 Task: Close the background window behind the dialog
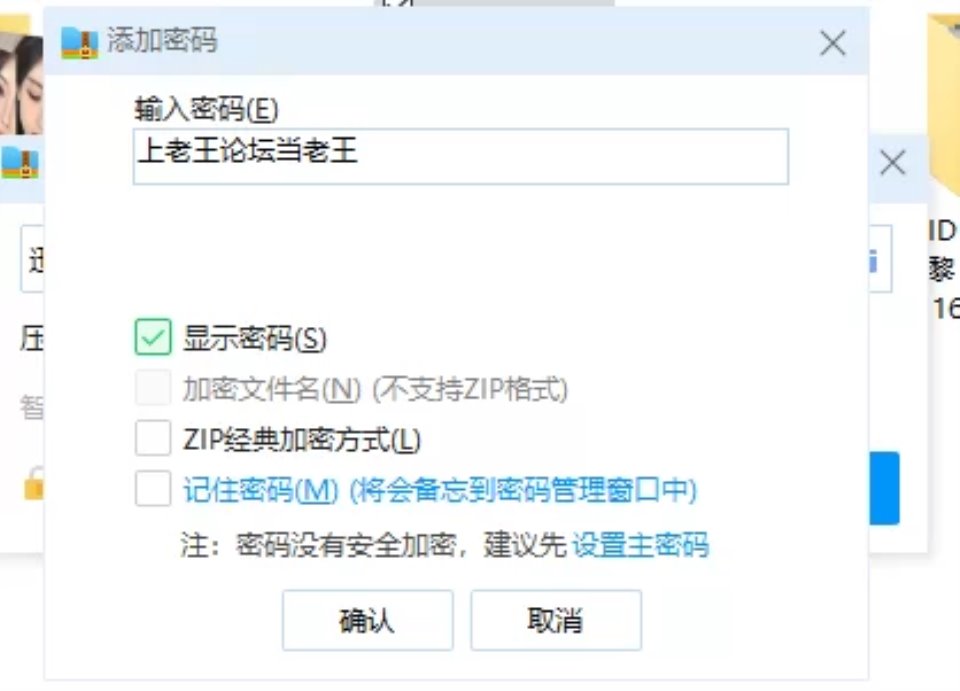892,163
